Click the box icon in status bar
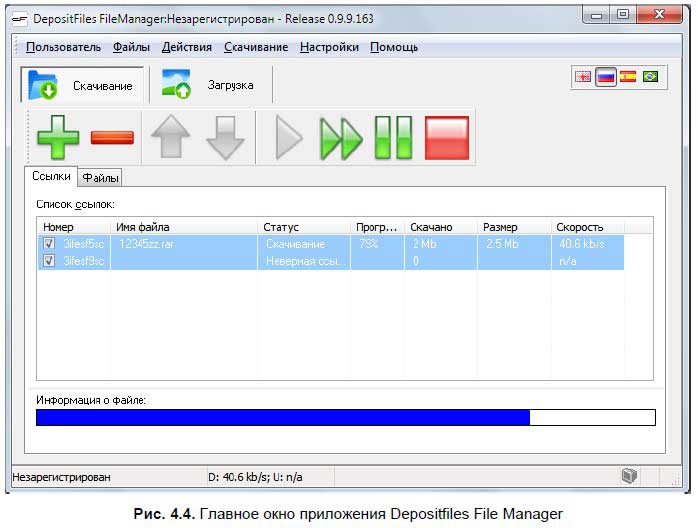 pos(628,477)
